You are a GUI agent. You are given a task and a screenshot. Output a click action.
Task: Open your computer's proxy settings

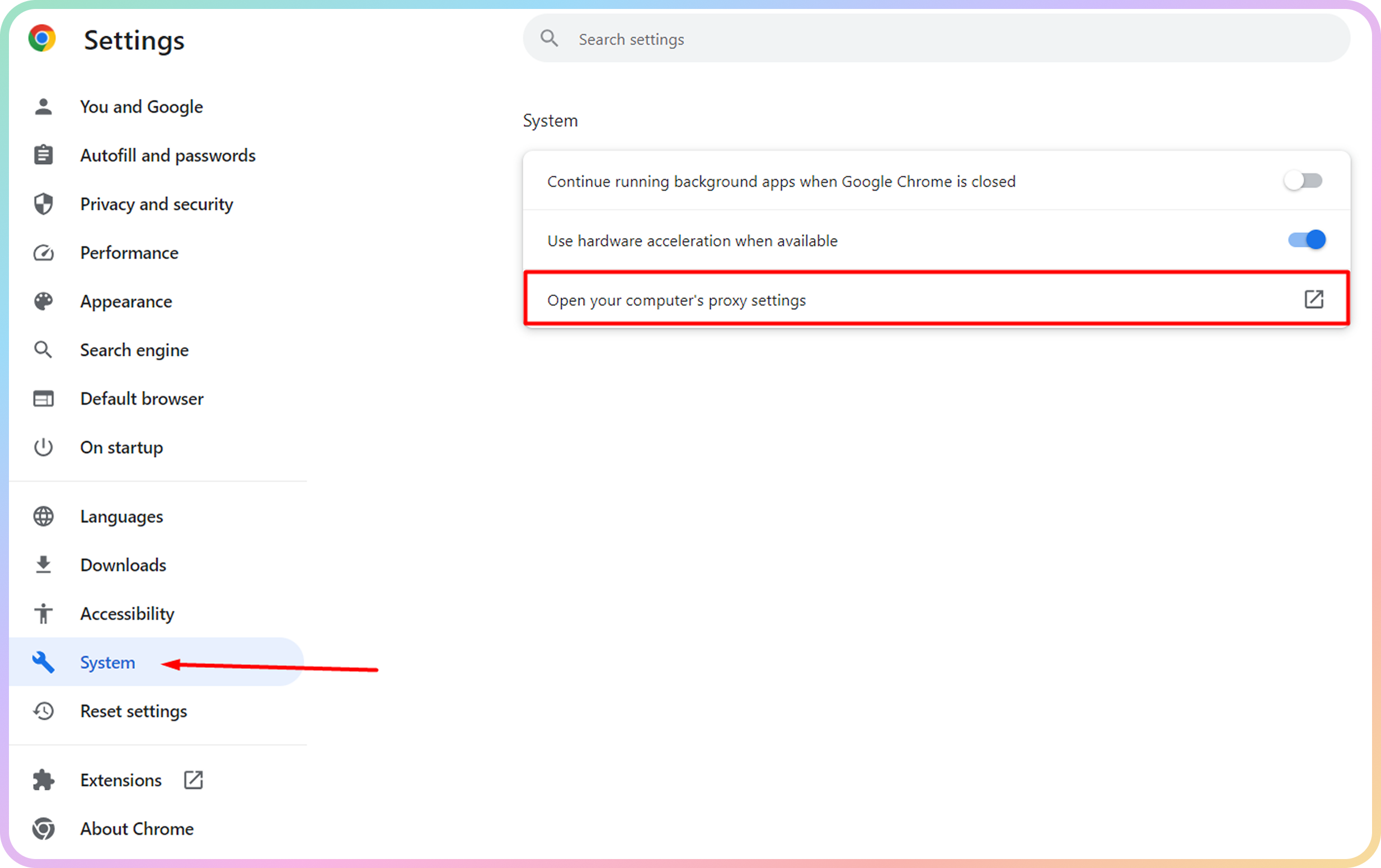coord(677,300)
